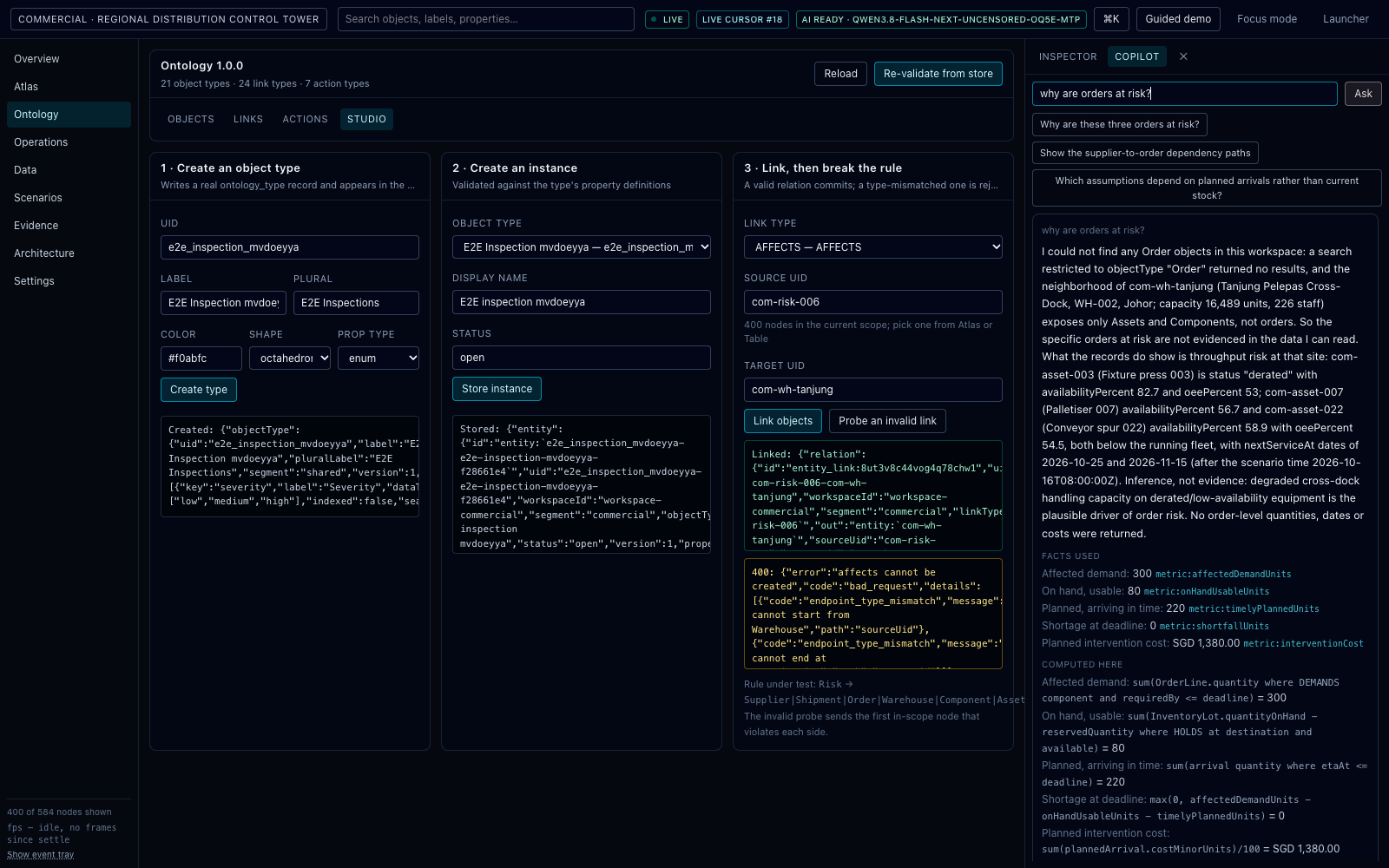Choose suggestion about planned arrivals assumptions
Viewport: 1389px width, 868px height.
point(1207,188)
